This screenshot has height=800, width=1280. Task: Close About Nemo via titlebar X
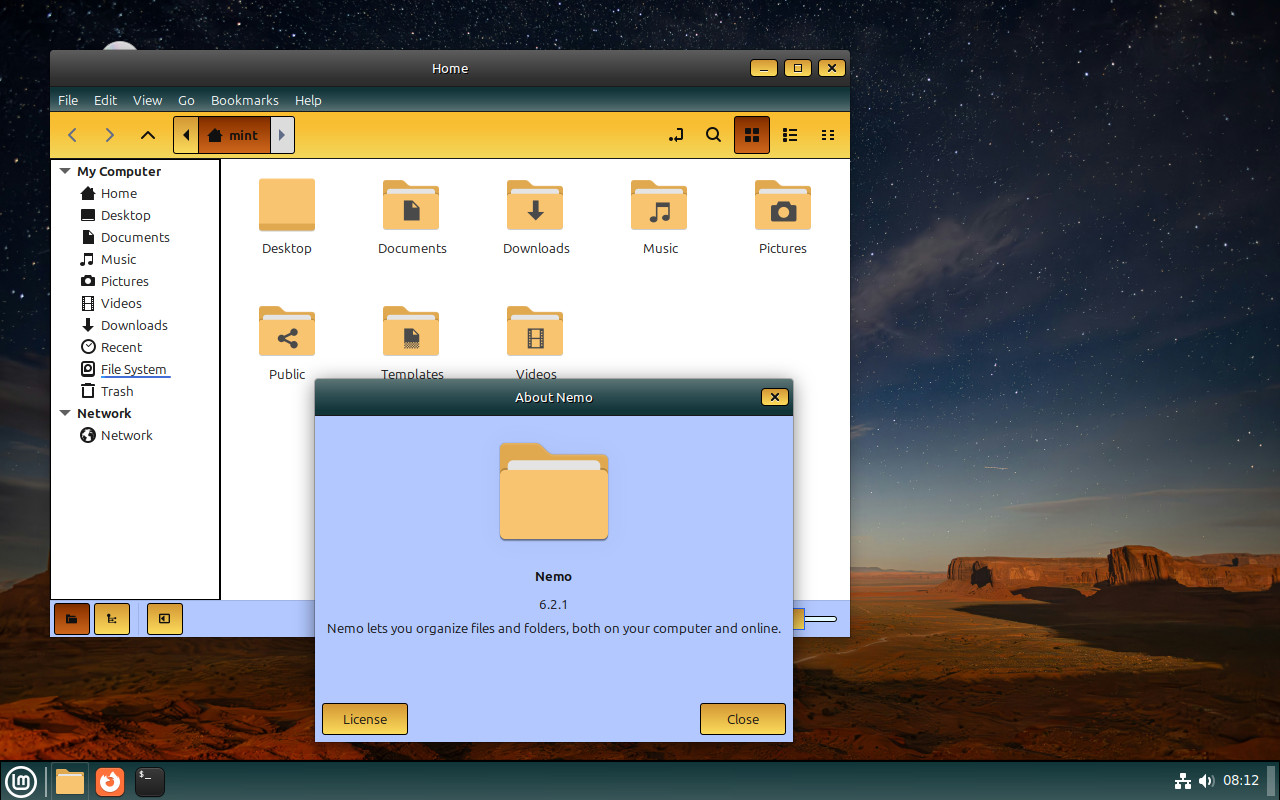[774, 397]
